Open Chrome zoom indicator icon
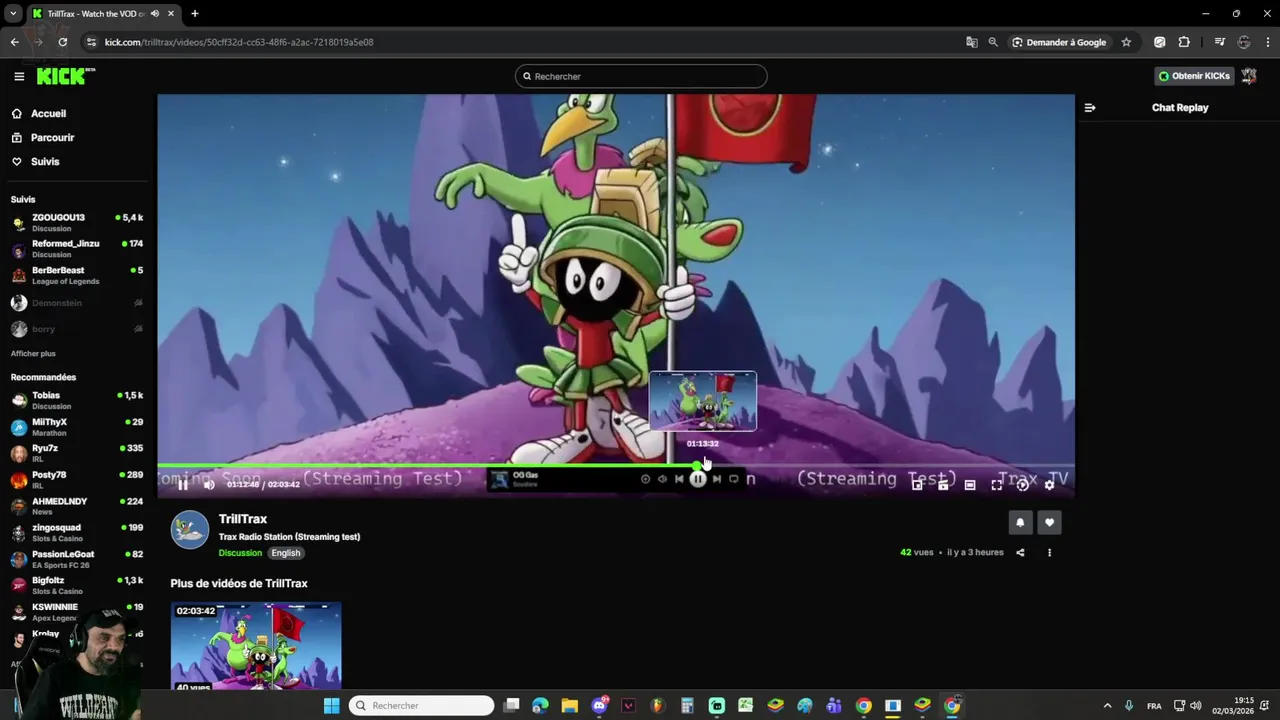1280x720 pixels. click(x=993, y=42)
